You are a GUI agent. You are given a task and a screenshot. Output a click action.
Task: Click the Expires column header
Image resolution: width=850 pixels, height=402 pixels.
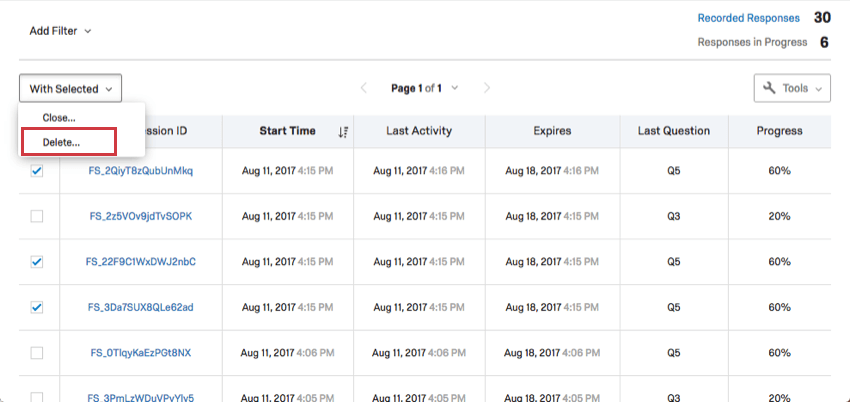pos(552,131)
